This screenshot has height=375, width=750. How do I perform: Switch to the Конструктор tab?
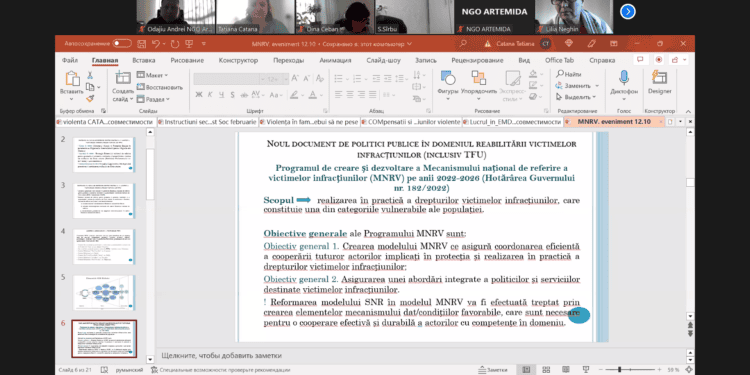point(238,60)
